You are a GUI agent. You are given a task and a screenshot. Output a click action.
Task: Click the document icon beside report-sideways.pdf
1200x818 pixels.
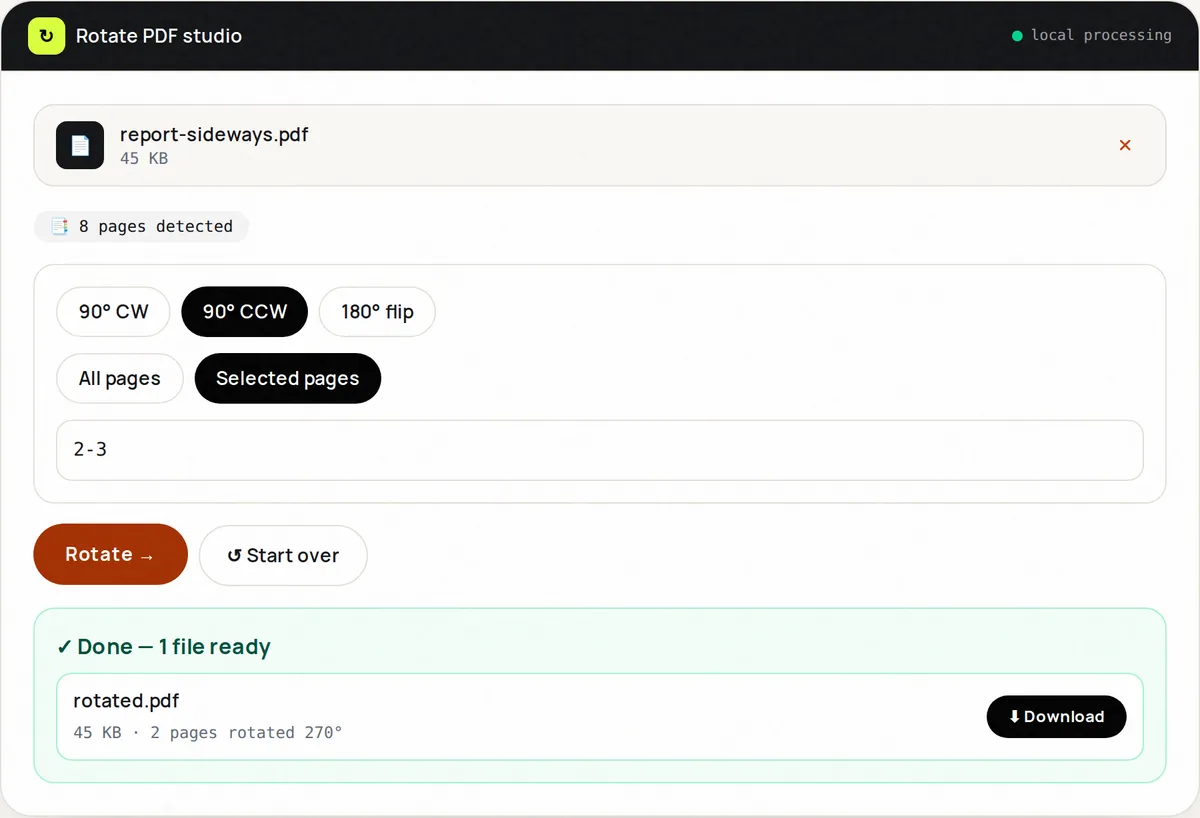tap(80, 145)
